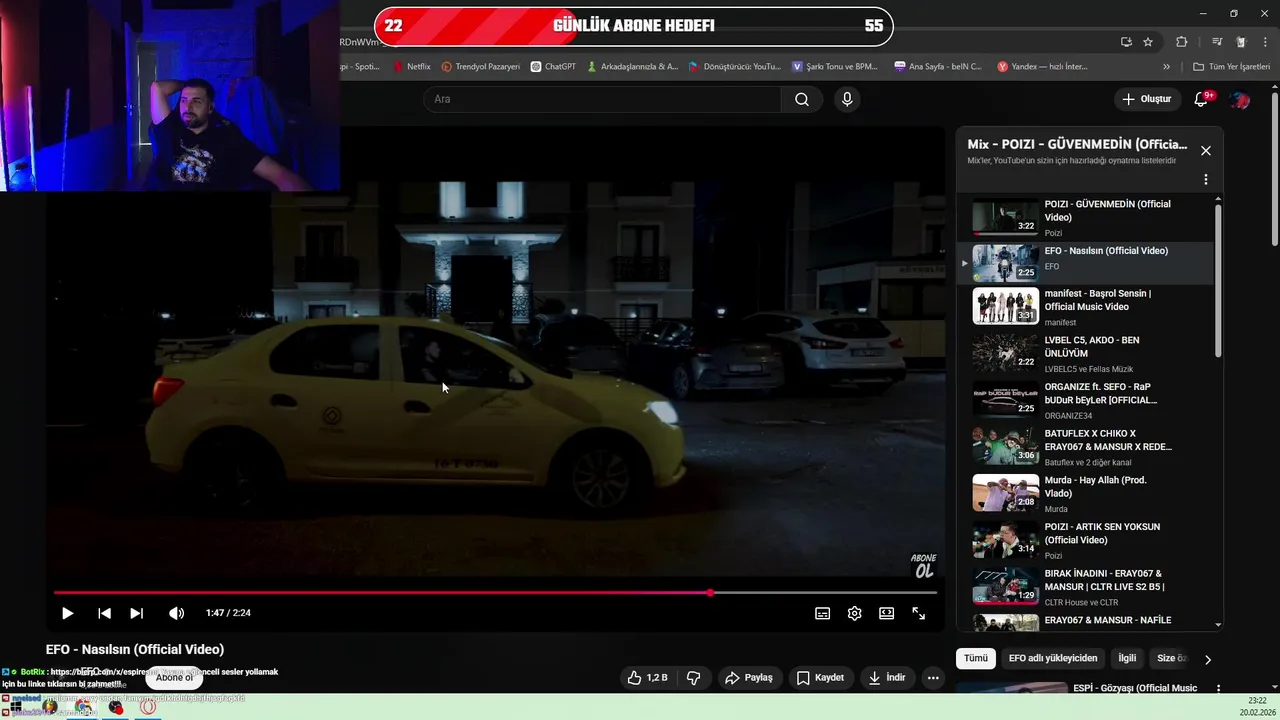
Task: Close the Mix playlist panel
Action: 1205,150
